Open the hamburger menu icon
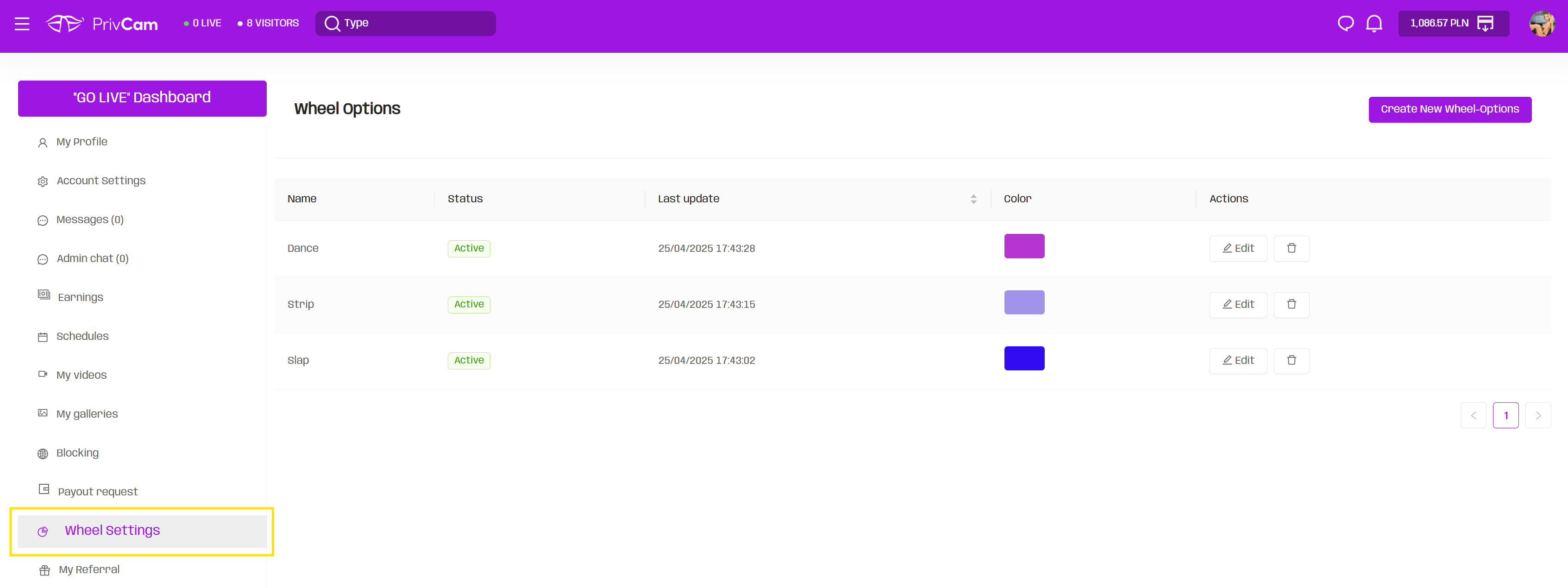The height and width of the screenshot is (588, 1568). pos(22,24)
